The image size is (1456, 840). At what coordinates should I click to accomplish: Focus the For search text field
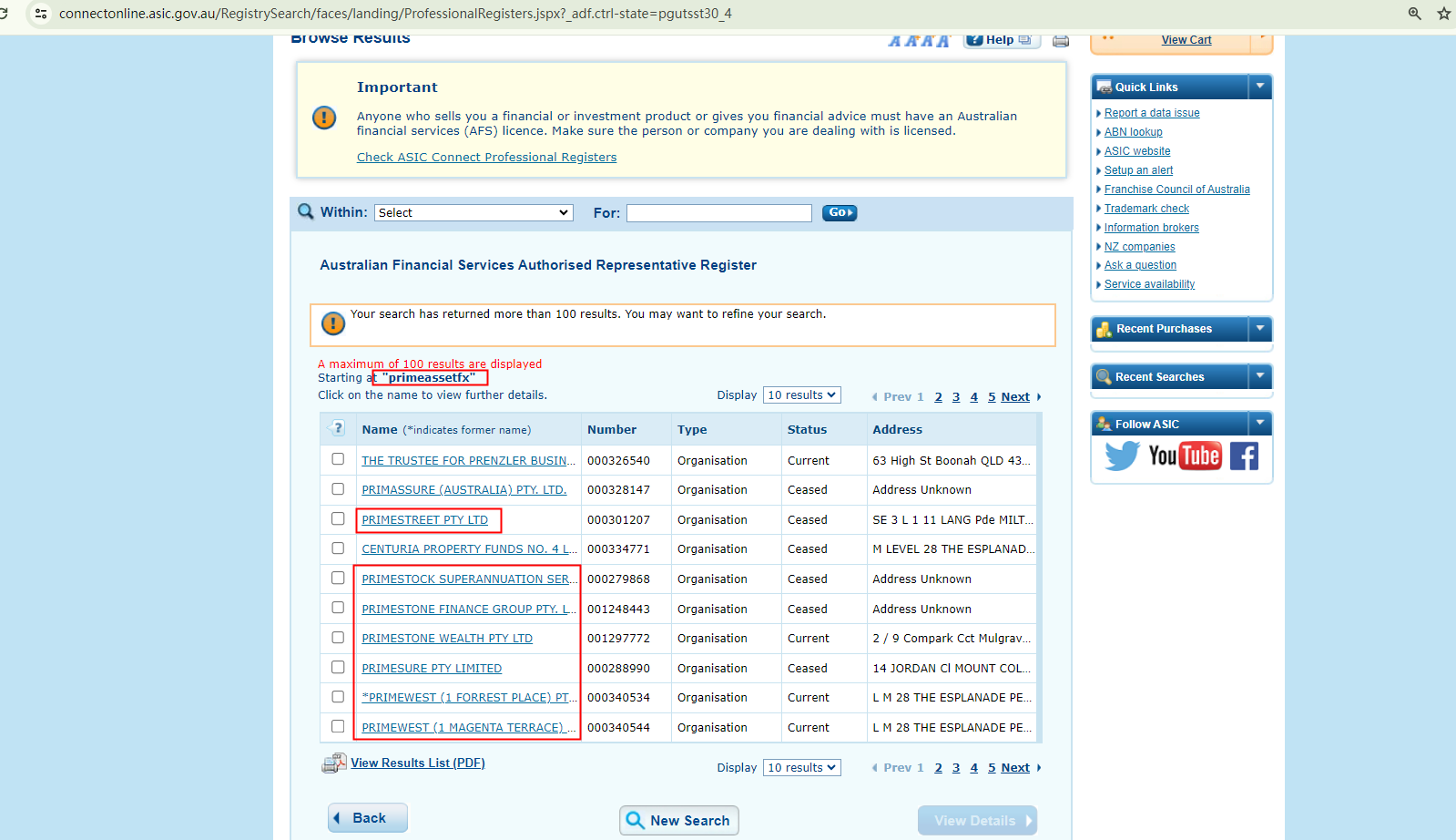pos(719,213)
